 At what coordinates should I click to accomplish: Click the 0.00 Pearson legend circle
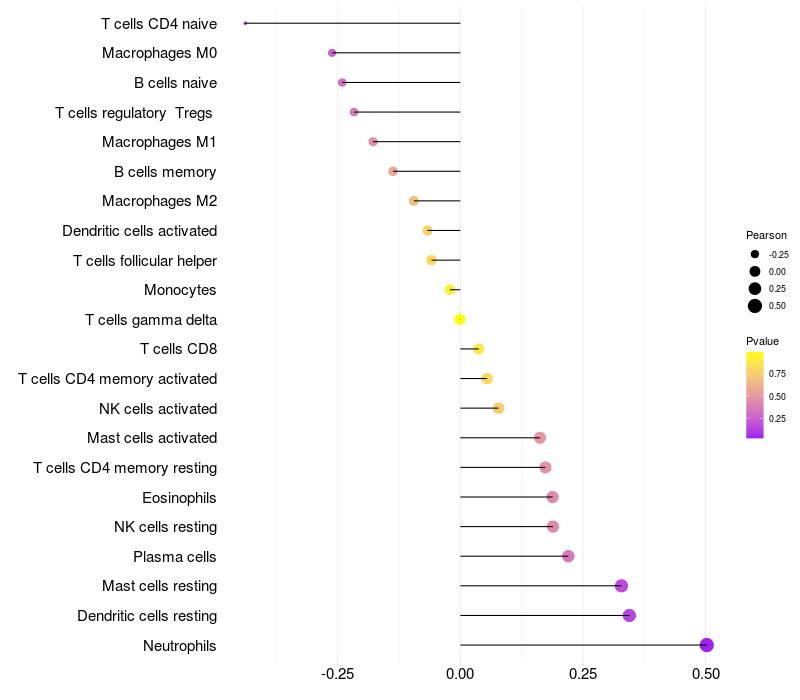coord(755,271)
